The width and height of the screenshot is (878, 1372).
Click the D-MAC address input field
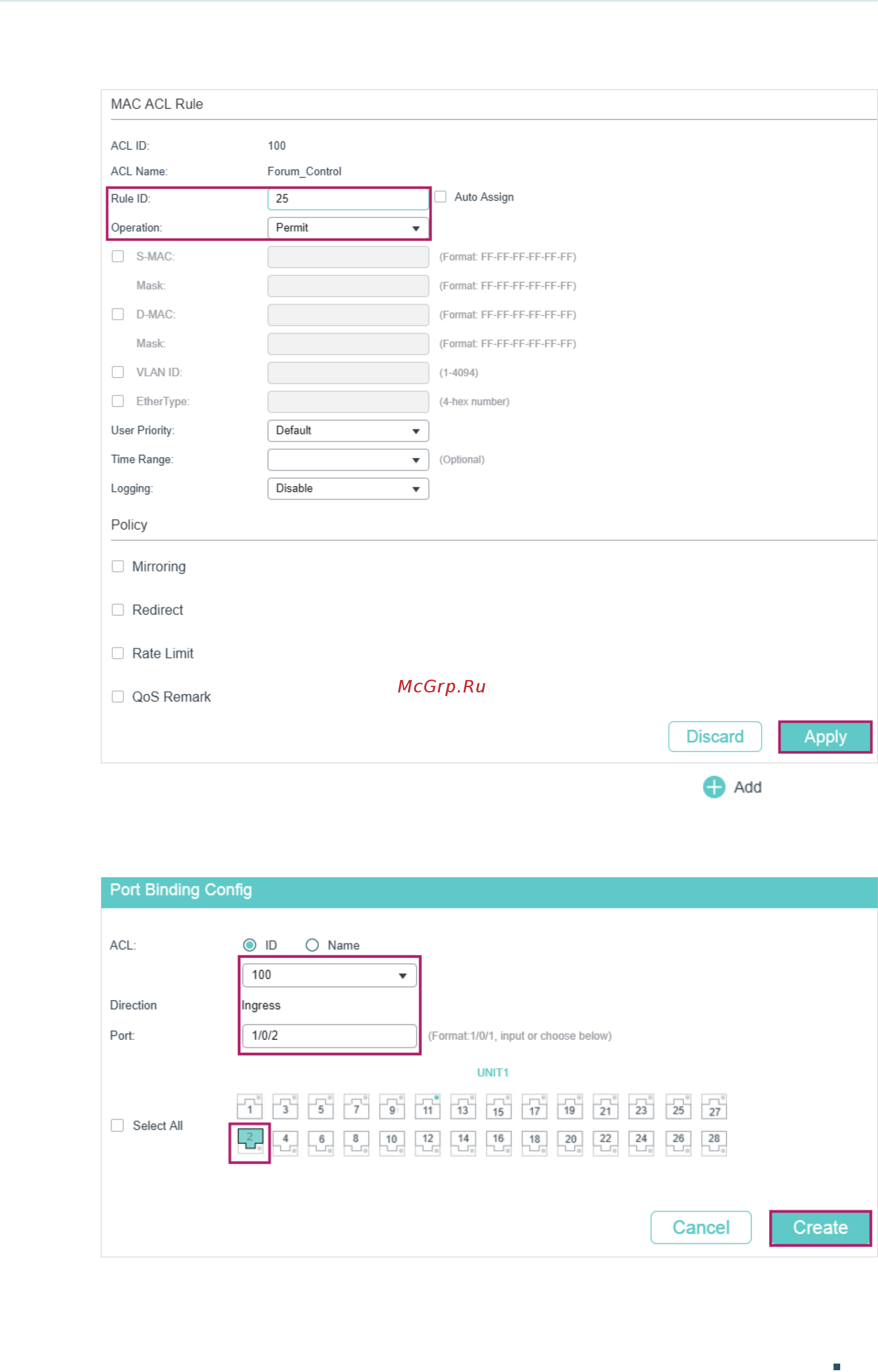click(x=348, y=315)
